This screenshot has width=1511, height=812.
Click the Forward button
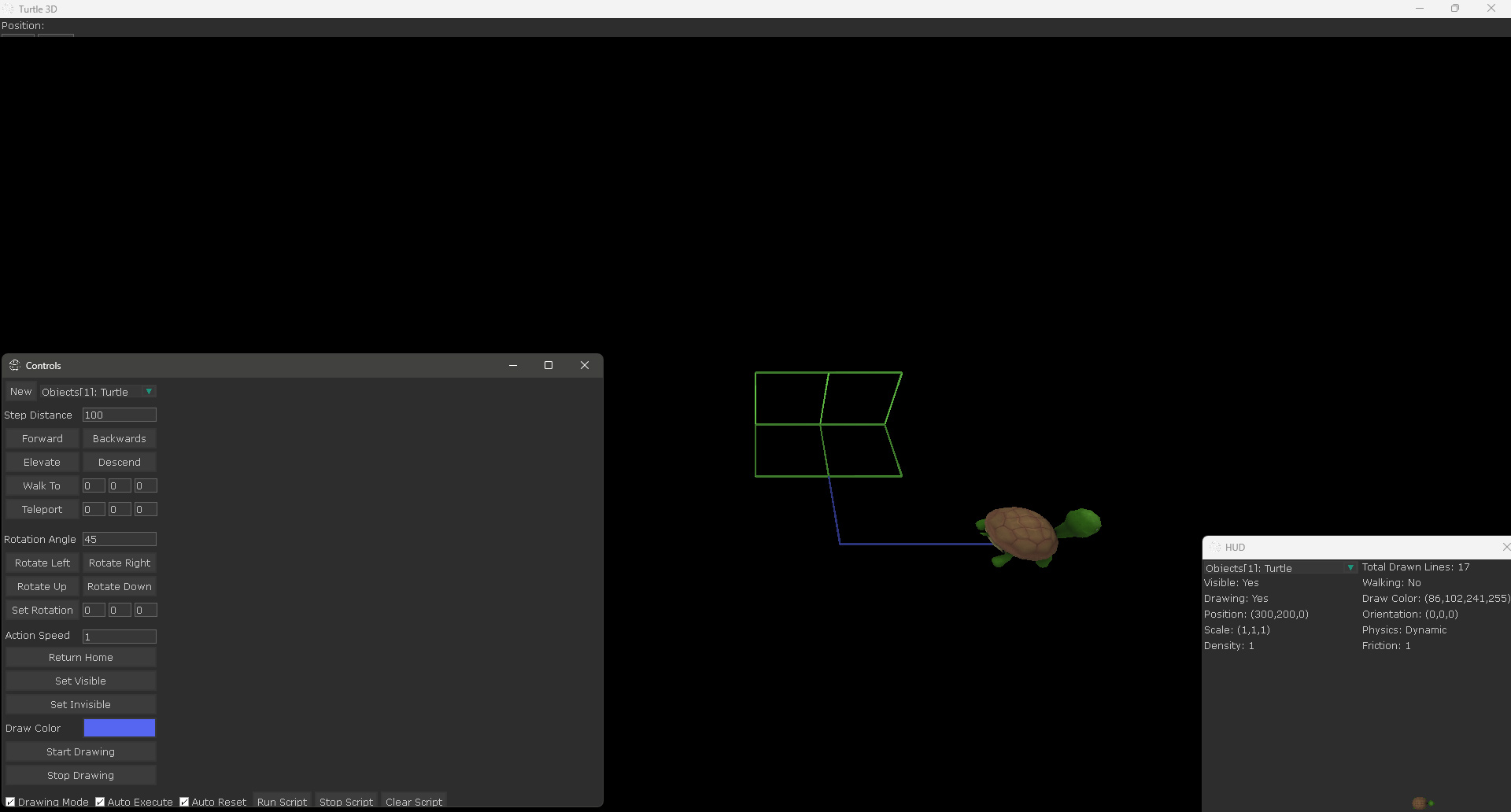tap(42, 439)
